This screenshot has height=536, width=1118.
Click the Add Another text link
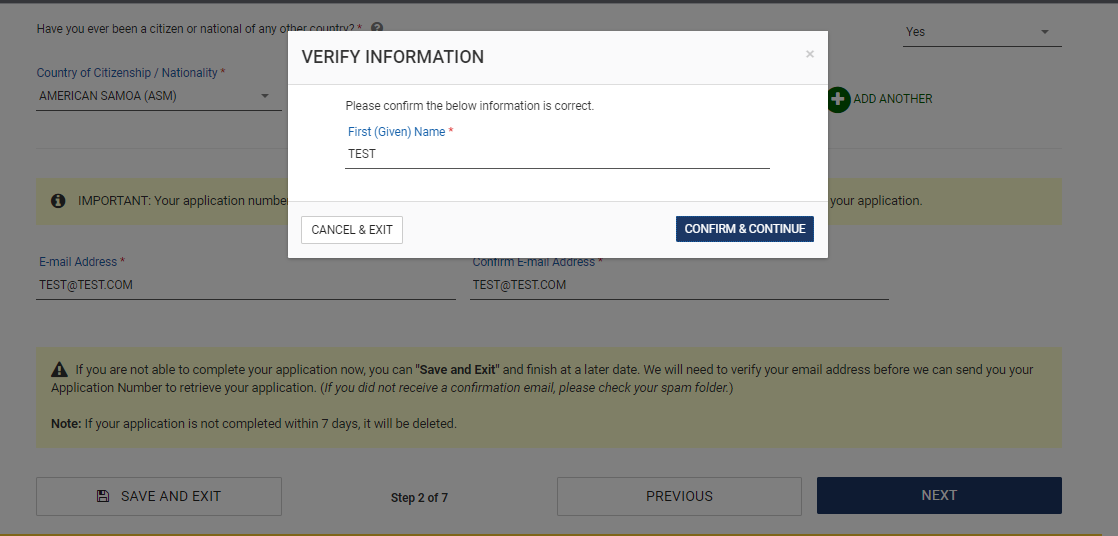point(892,99)
